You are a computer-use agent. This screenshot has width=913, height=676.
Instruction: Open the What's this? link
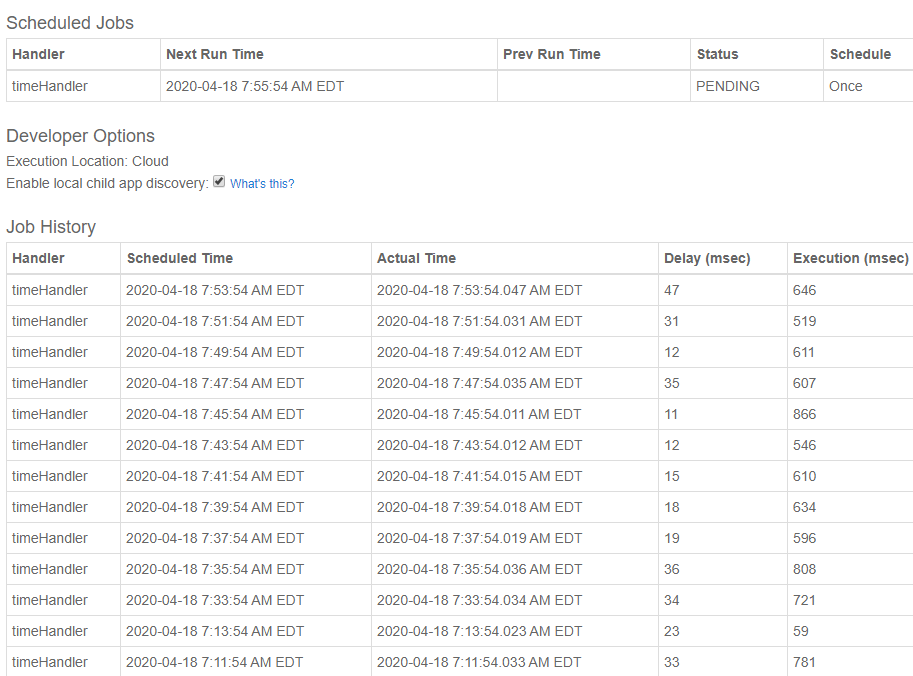click(x=262, y=184)
